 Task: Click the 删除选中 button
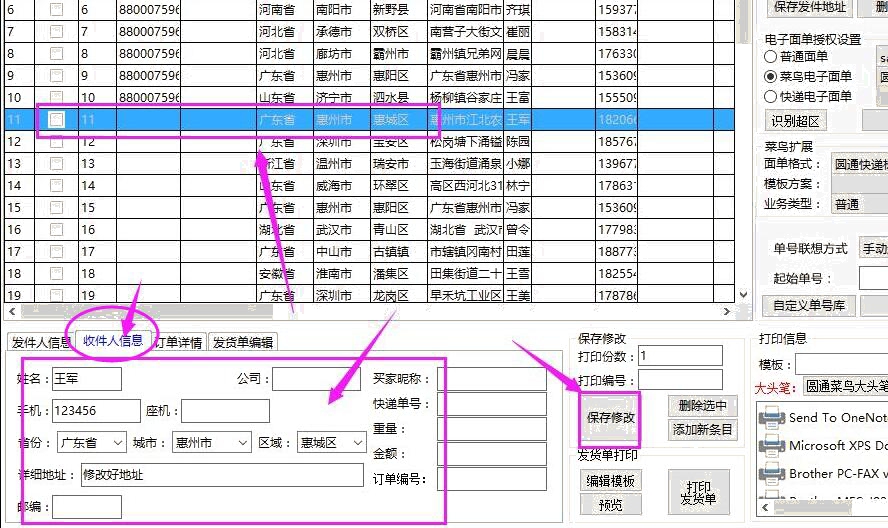702,406
